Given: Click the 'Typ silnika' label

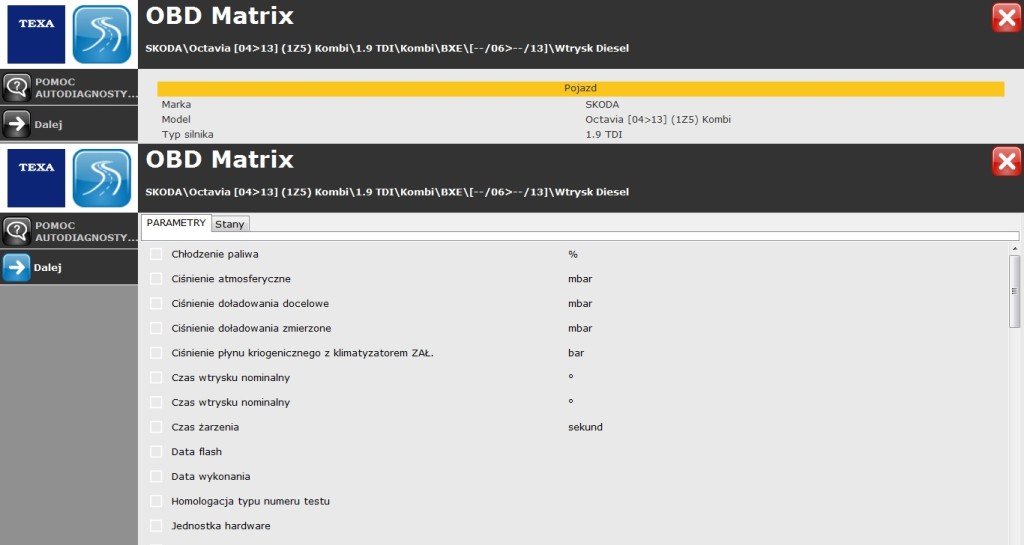Looking at the screenshot, I should coord(187,134).
